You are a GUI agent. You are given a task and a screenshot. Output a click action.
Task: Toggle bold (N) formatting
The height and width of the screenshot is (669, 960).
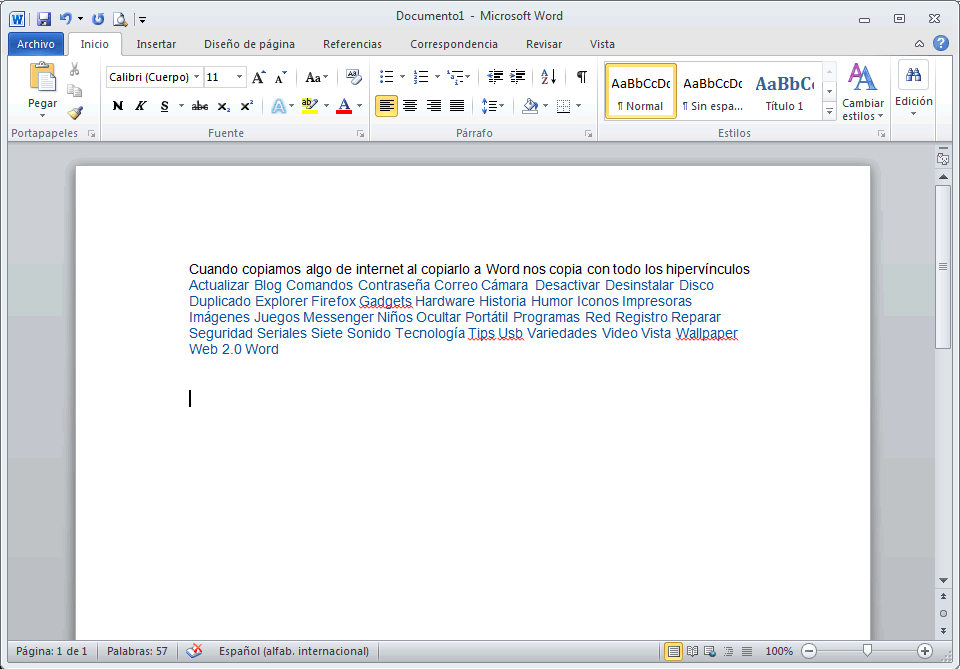118,106
